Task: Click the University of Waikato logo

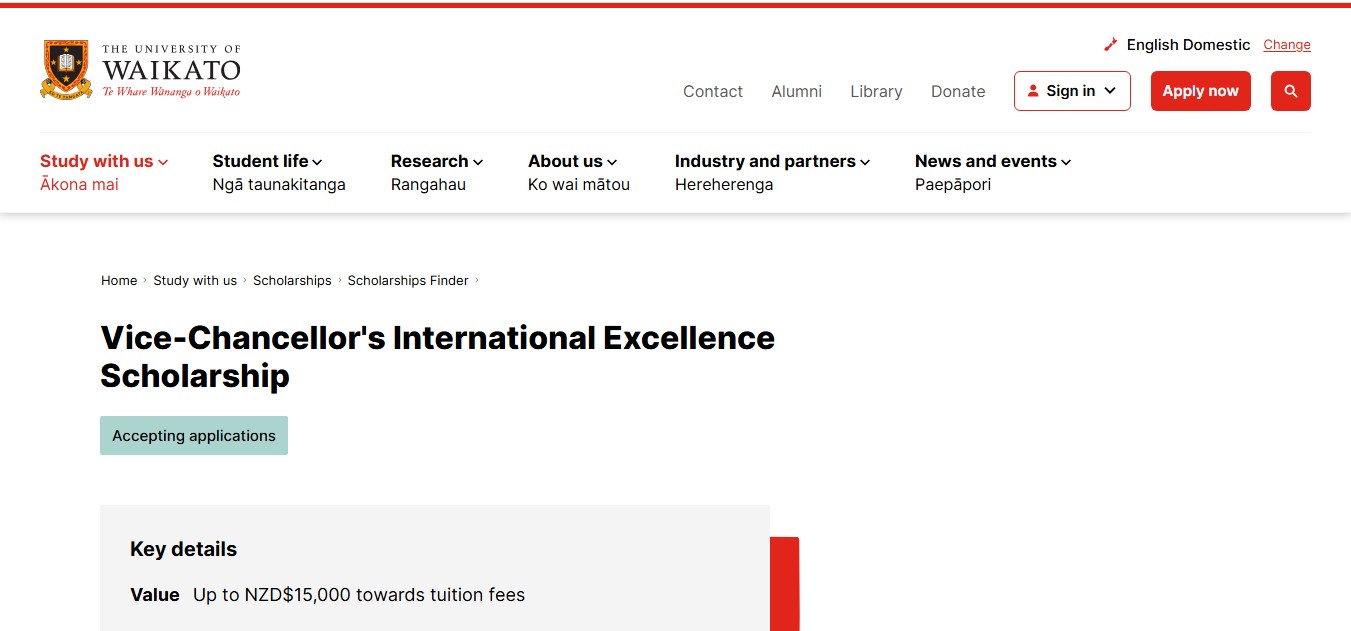Action: (140, 69)
